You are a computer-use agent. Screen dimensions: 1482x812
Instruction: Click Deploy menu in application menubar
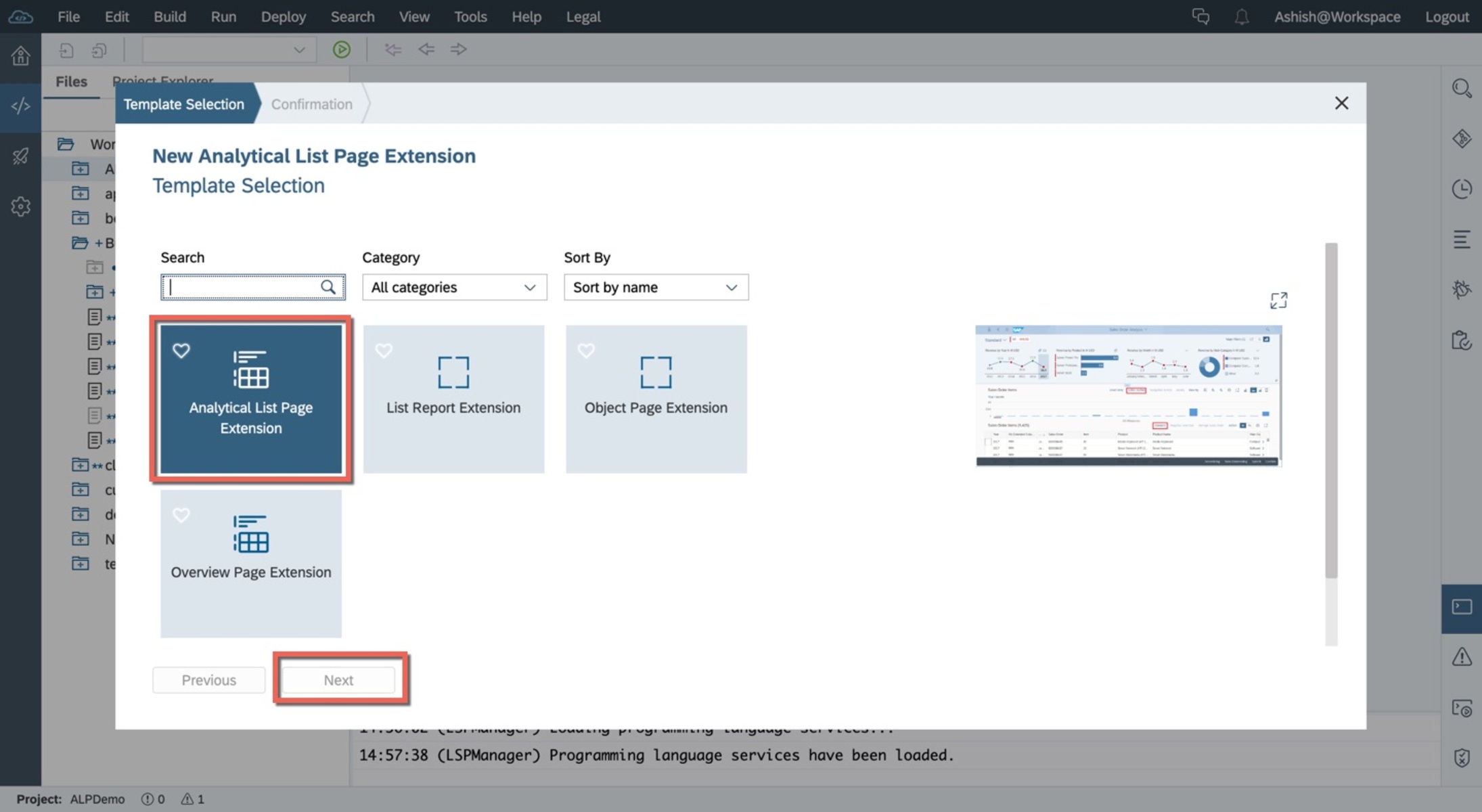click(x=283, y=16)
